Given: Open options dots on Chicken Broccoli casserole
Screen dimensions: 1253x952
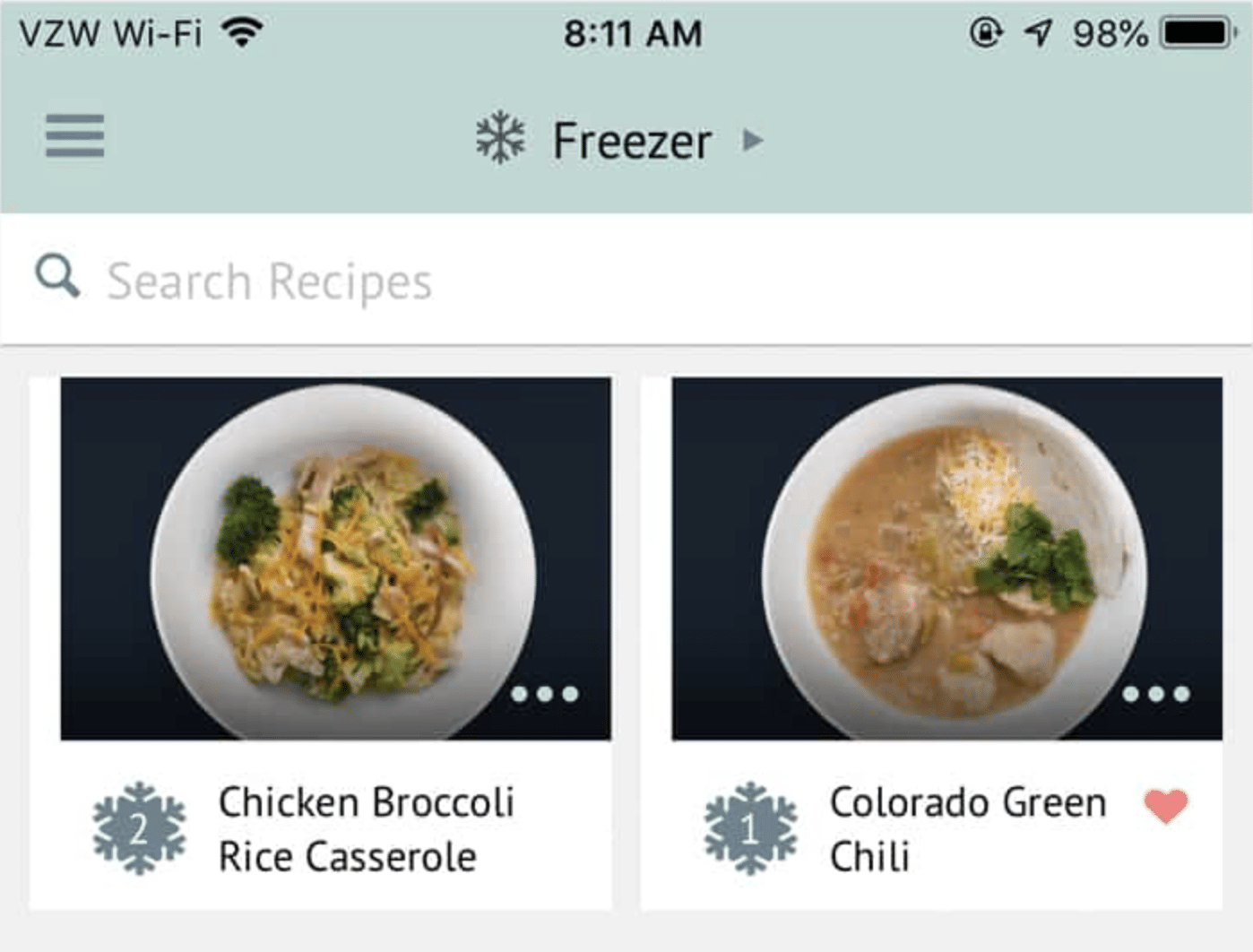Looking at the screenshot, I should pyautogui.click(x=544, y=694).
